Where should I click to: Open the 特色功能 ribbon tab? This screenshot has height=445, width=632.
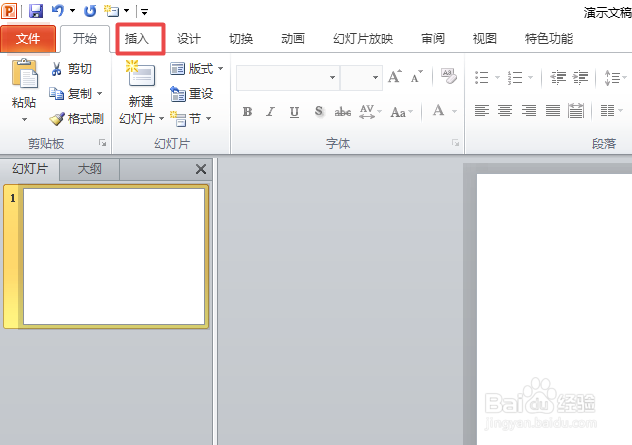[x=549, y=39]
